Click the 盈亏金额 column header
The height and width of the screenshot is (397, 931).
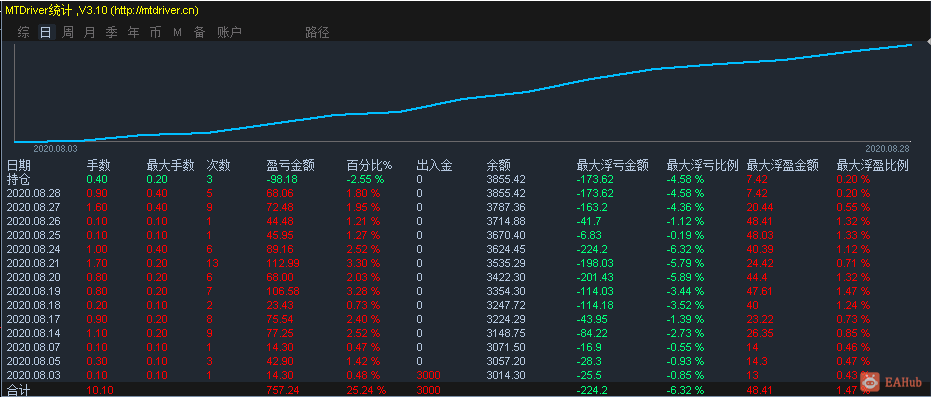tap(290, 166)
